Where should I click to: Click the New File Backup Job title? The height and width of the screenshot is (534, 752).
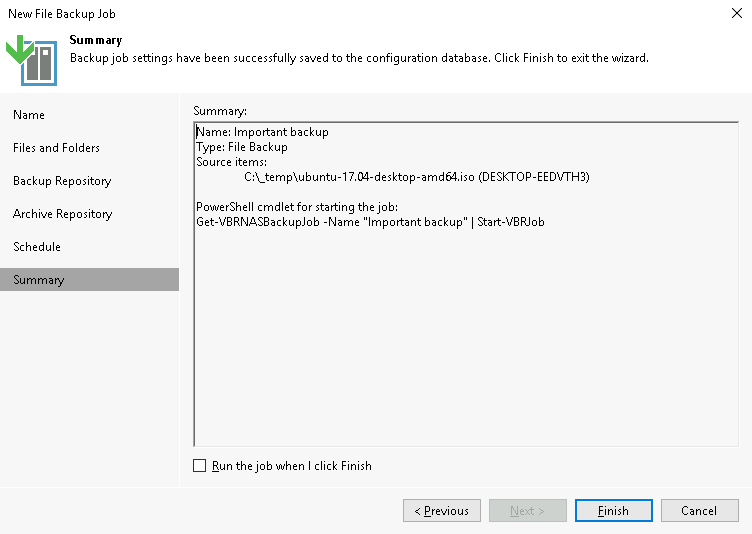[x=62, y=13]
